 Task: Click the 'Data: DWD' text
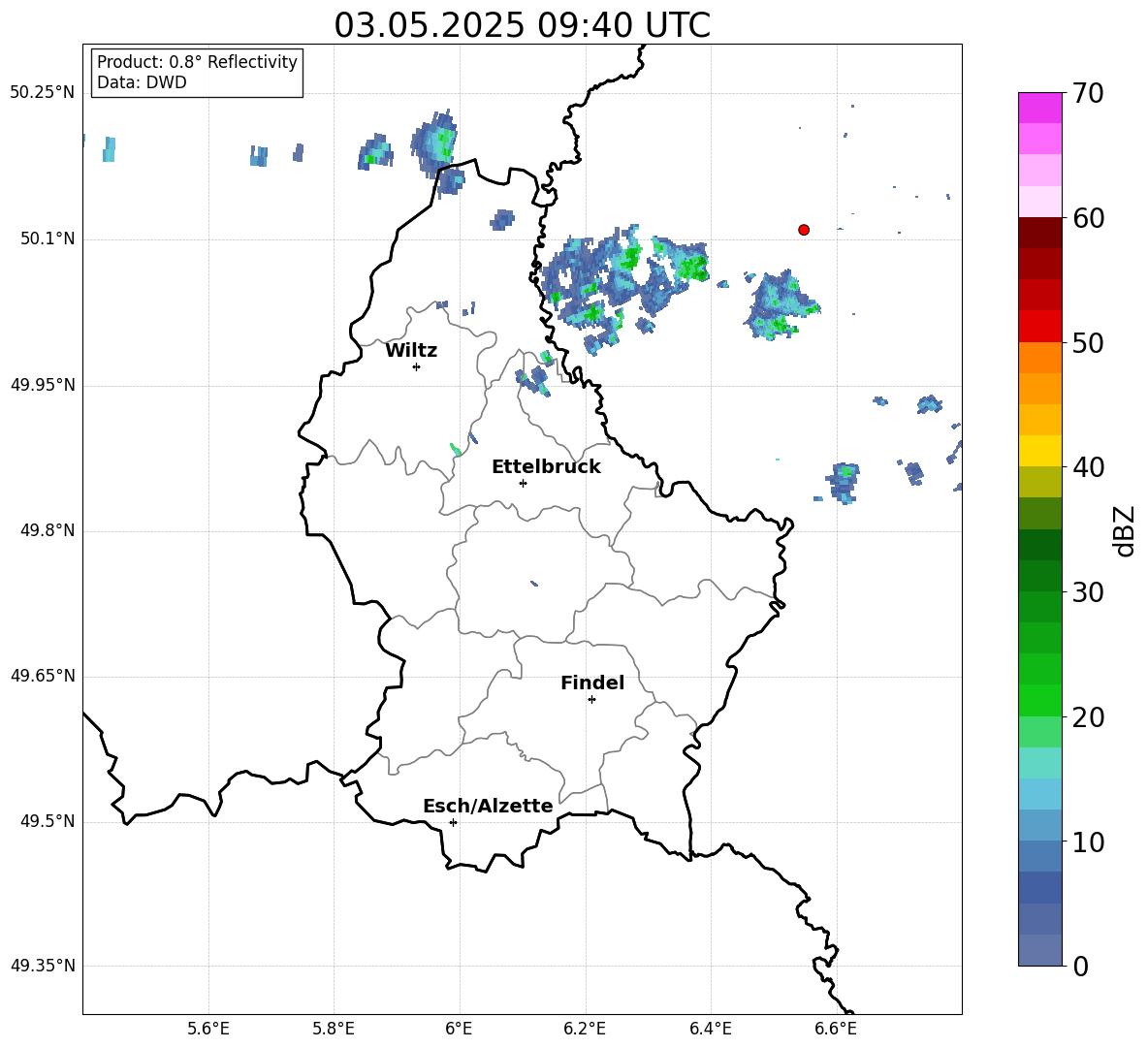click(x=142, y=82)
